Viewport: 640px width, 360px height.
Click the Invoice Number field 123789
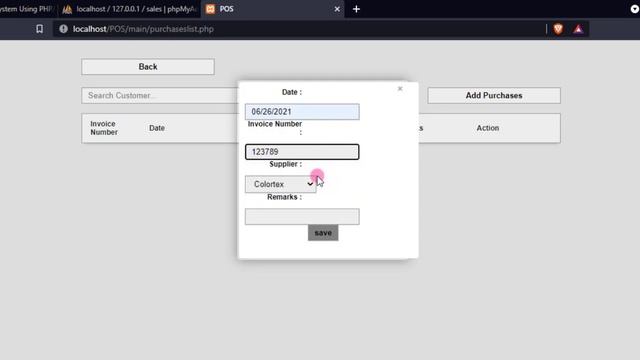click(x=302, y=152)
